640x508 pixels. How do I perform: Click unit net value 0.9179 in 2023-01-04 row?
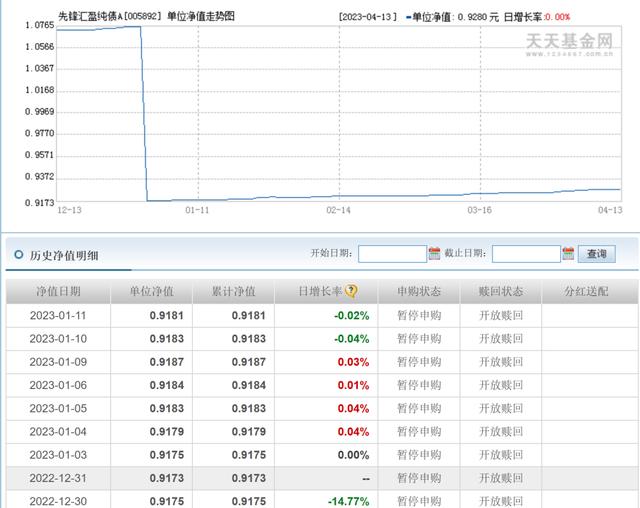tap(167, 432)
